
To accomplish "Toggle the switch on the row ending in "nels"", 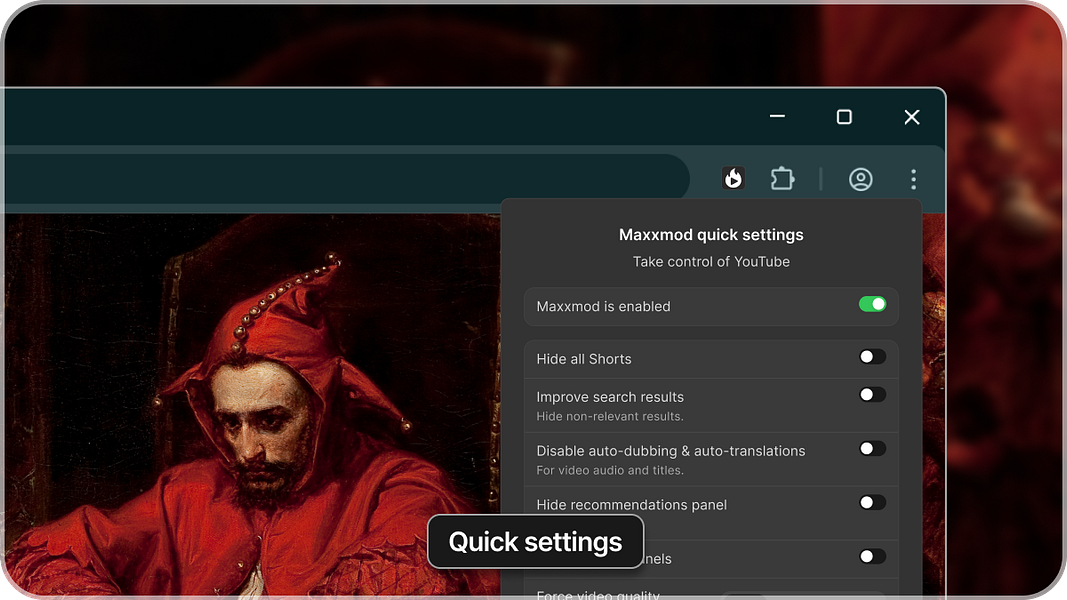I will (872, 556).
